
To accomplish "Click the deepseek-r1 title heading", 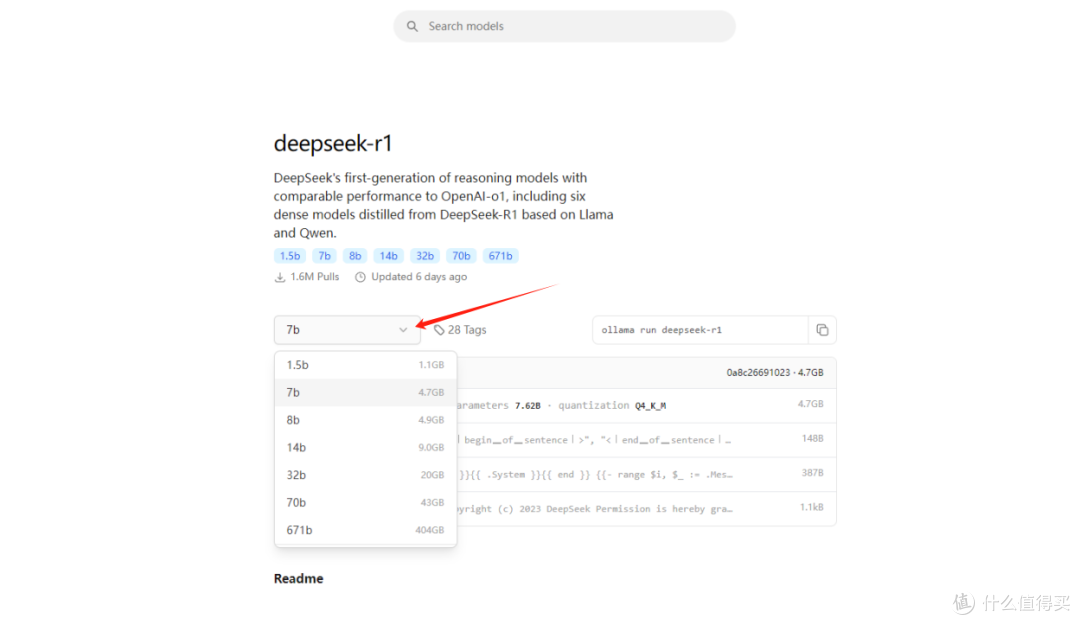I will tap(333, 143).
